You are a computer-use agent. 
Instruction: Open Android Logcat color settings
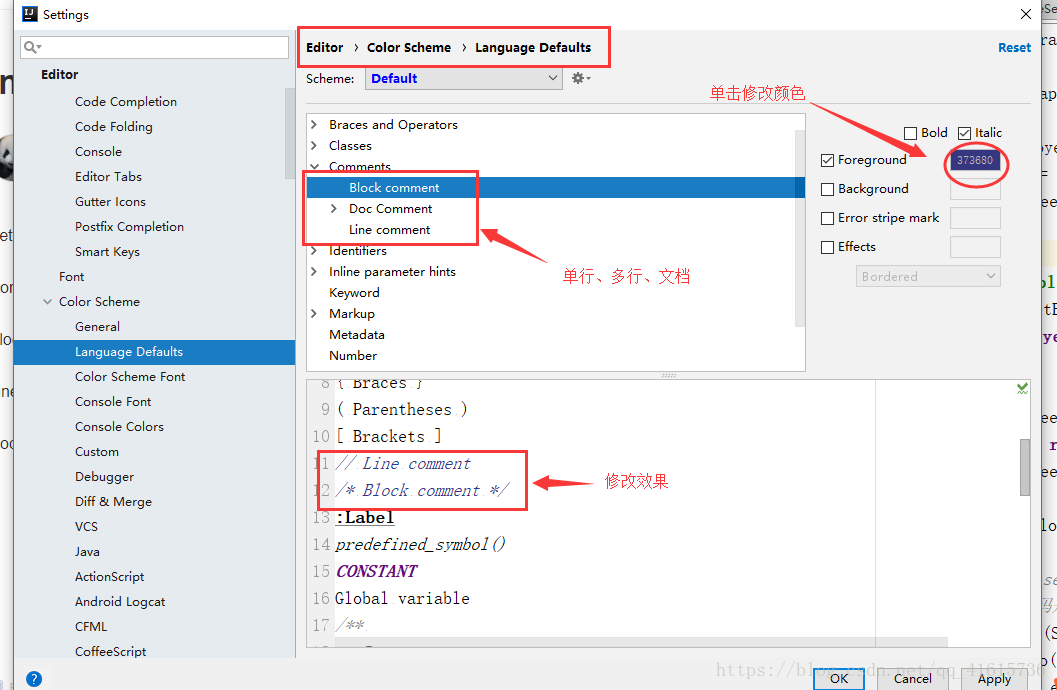120,602
